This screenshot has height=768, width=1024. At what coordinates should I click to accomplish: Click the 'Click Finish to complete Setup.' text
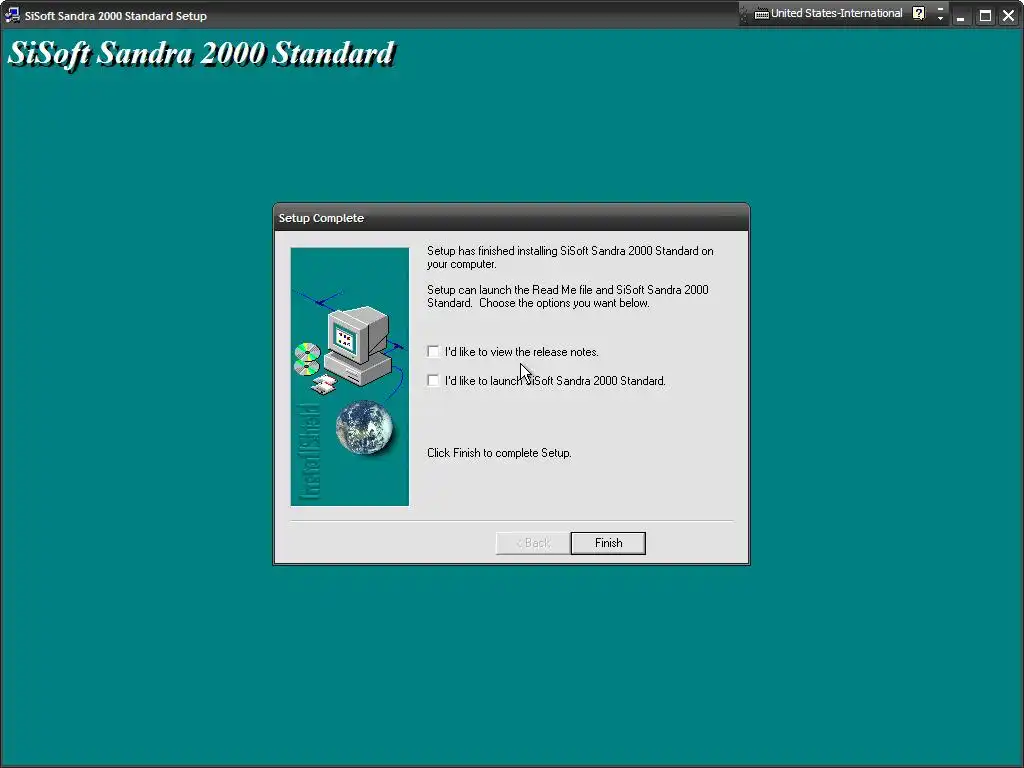point(499,453)
